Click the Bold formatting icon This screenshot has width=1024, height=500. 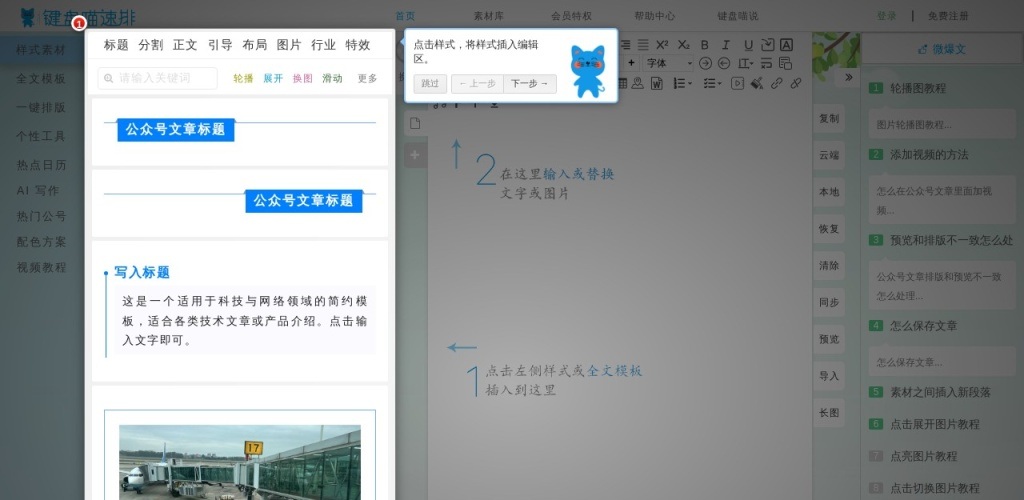tap(704, 45)
